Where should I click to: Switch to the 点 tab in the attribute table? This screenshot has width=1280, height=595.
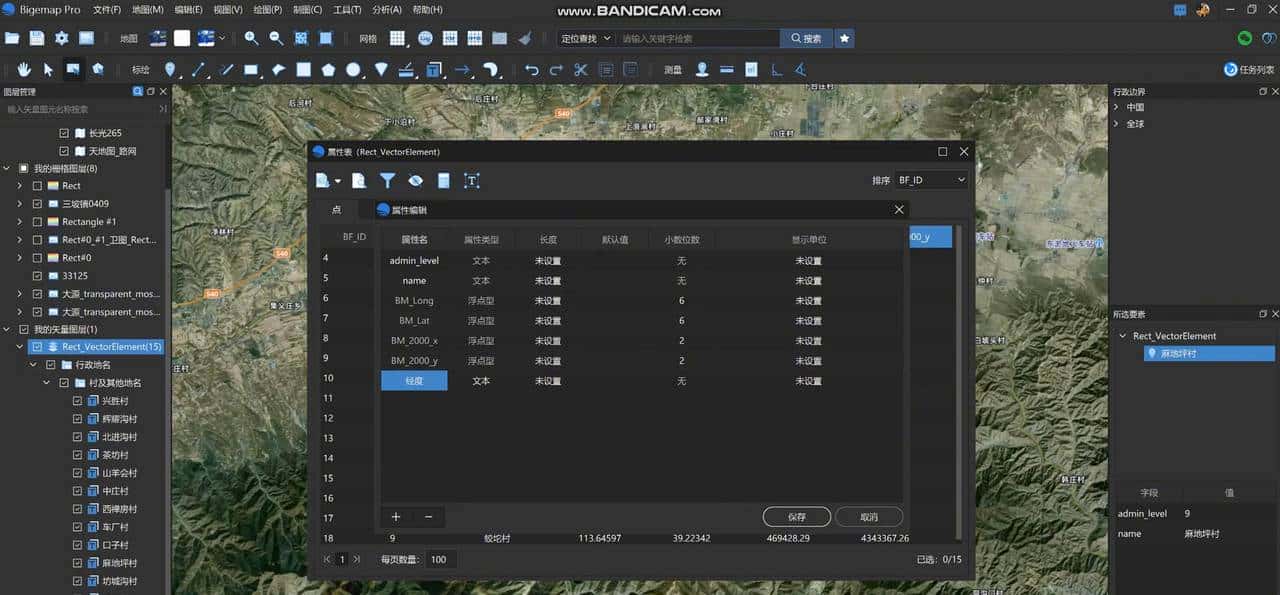tap(337, 210)
